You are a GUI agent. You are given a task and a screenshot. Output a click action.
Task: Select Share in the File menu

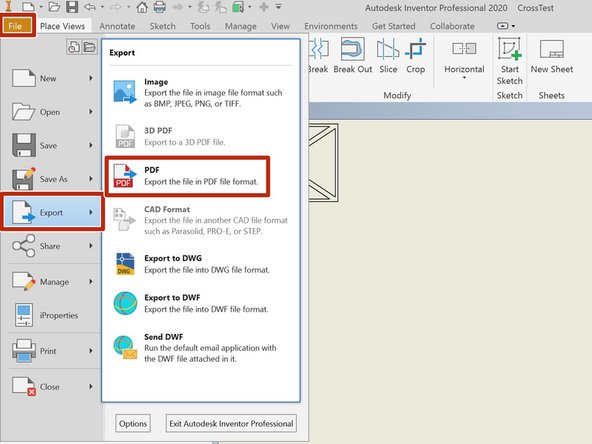point(52,246)
